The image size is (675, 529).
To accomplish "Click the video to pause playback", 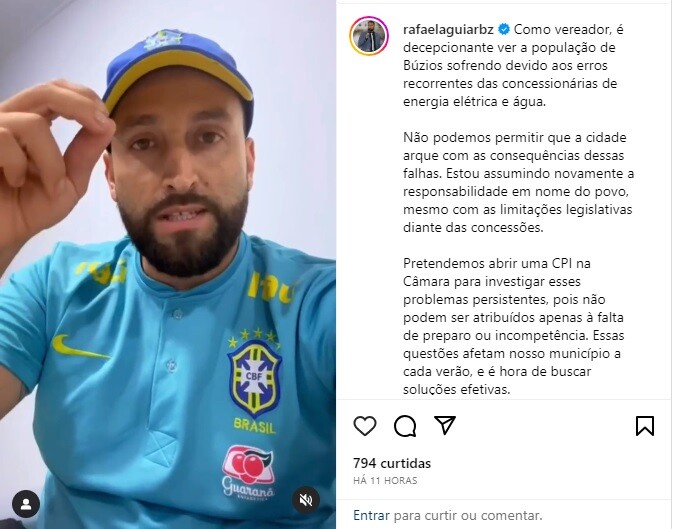I will click(168, 264).
